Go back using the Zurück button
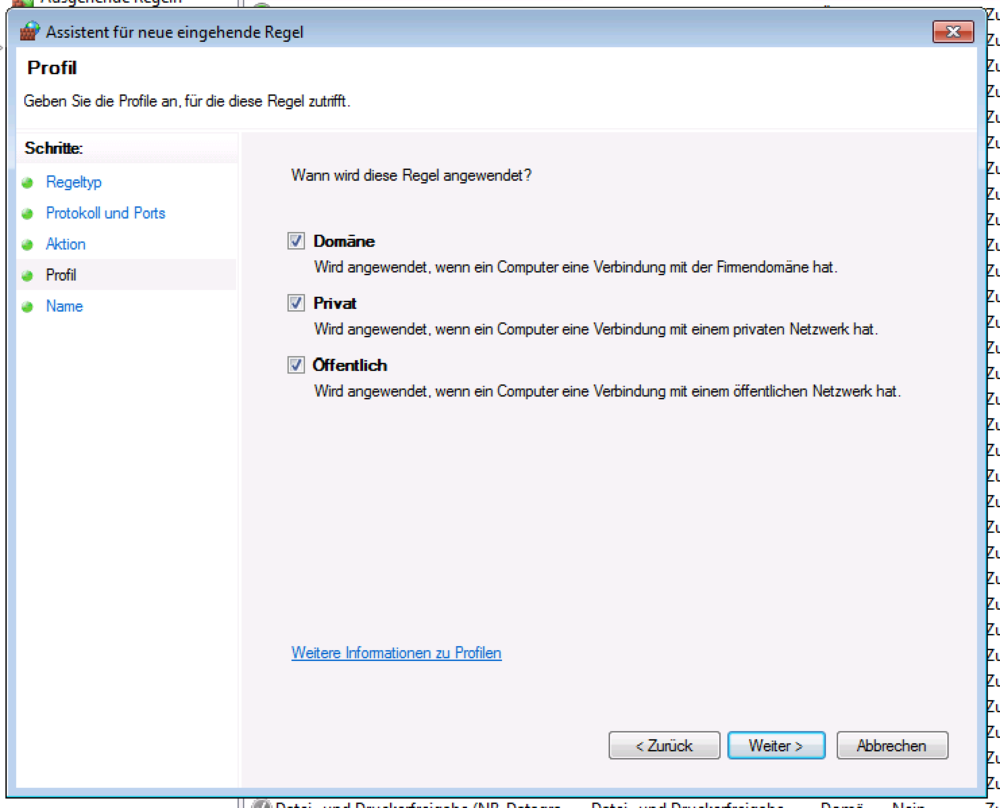This screenshot has height=808, width=1000. pyautogui.click(x=664, y=745)
